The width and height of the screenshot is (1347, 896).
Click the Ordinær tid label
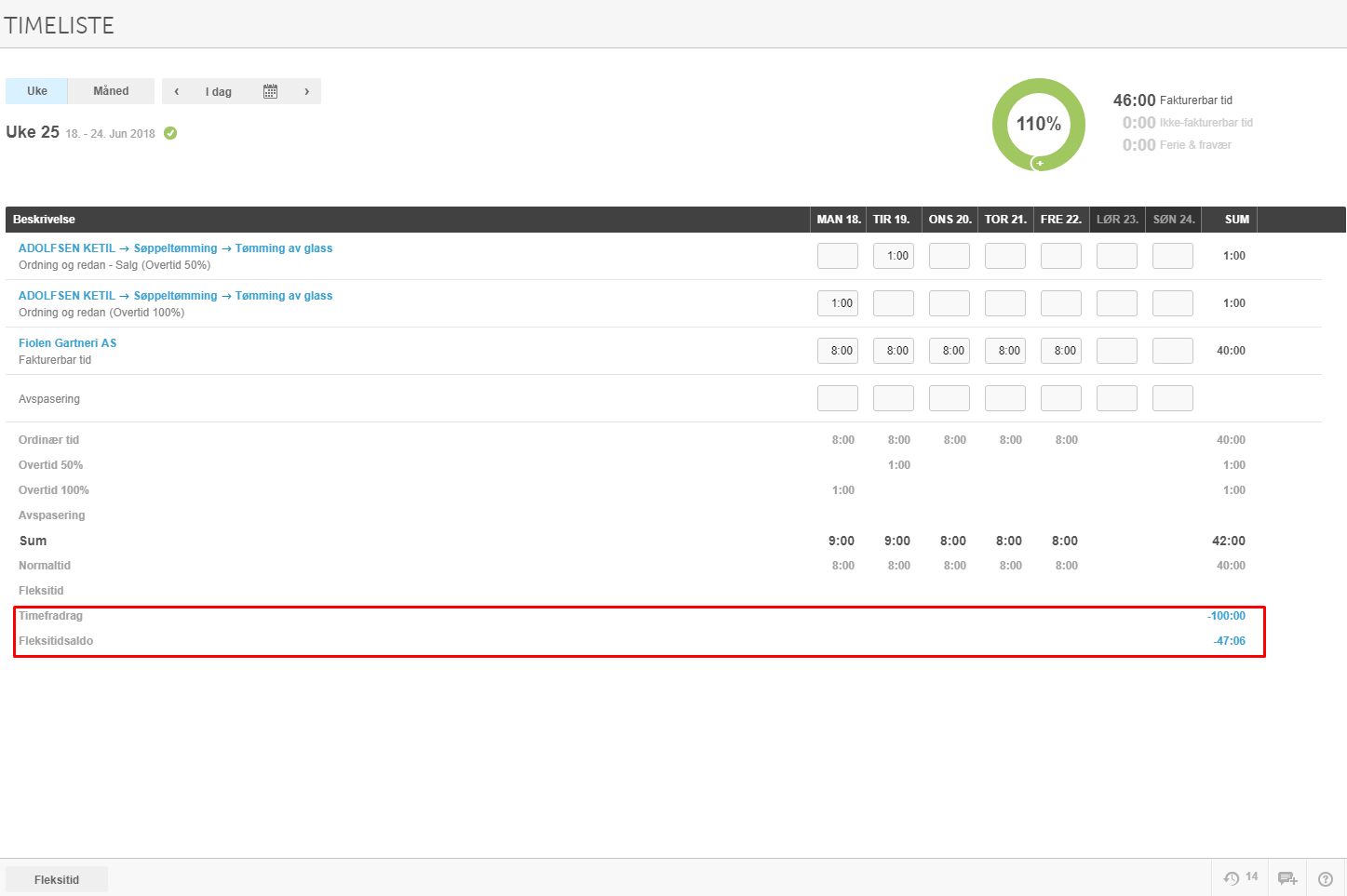(48, 440)
